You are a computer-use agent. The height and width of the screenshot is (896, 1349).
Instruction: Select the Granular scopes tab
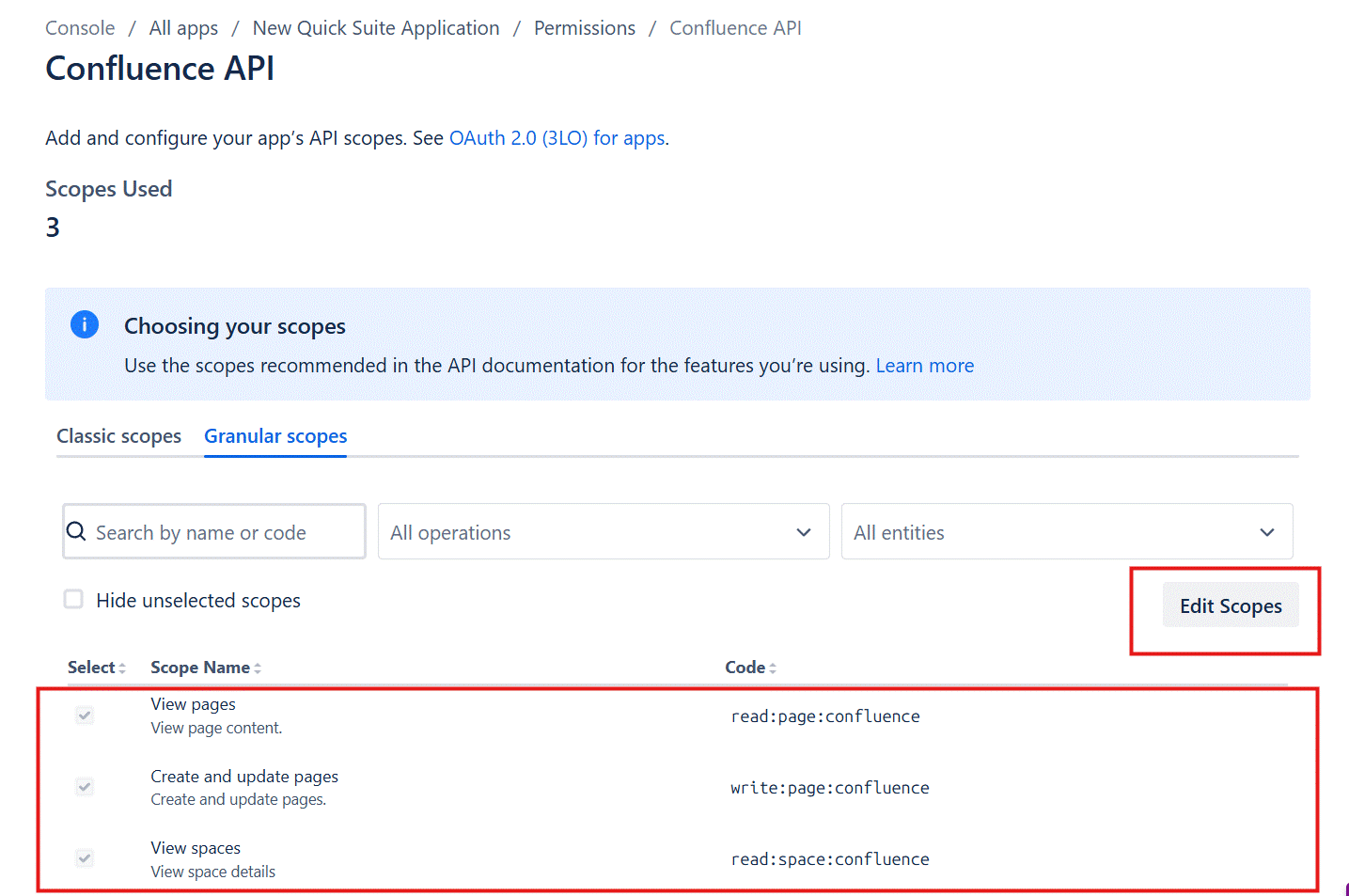click(x=275, y=436)
